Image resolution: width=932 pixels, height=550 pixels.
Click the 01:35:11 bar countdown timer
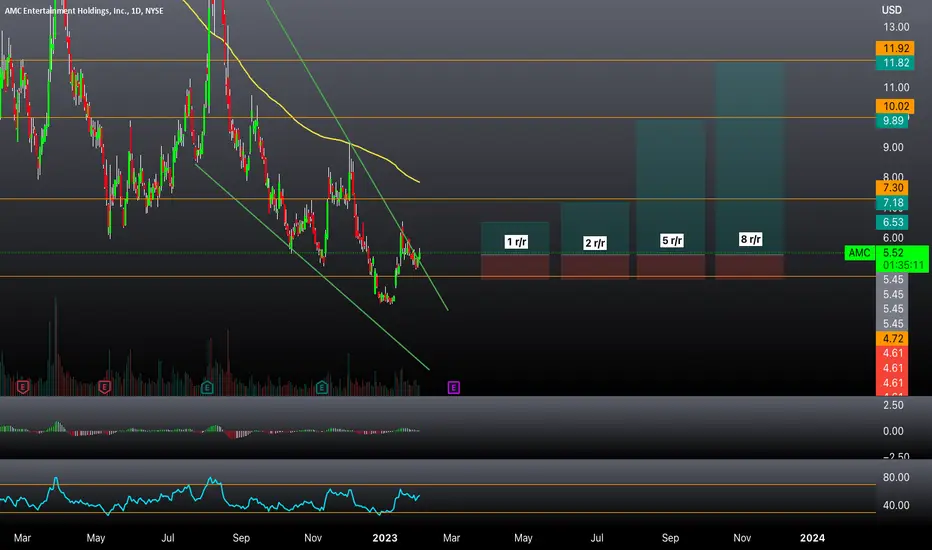[x=903, y=265]
